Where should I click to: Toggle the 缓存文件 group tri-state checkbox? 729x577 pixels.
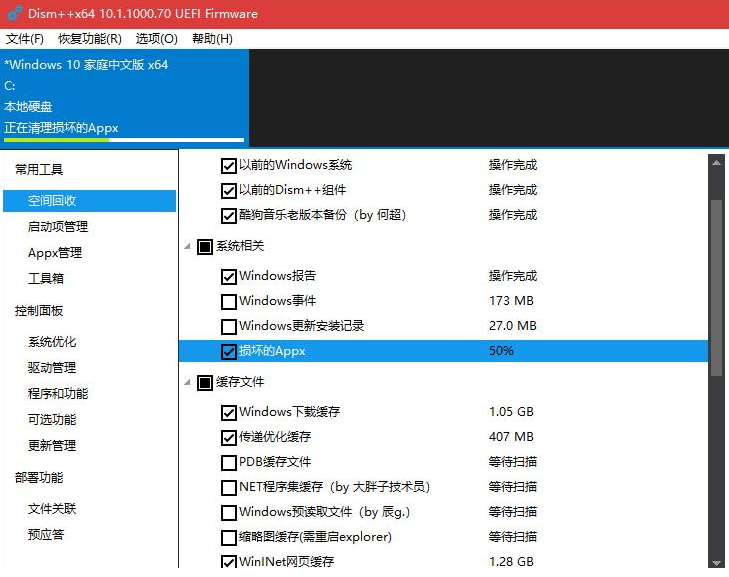(x=205, y=382)
